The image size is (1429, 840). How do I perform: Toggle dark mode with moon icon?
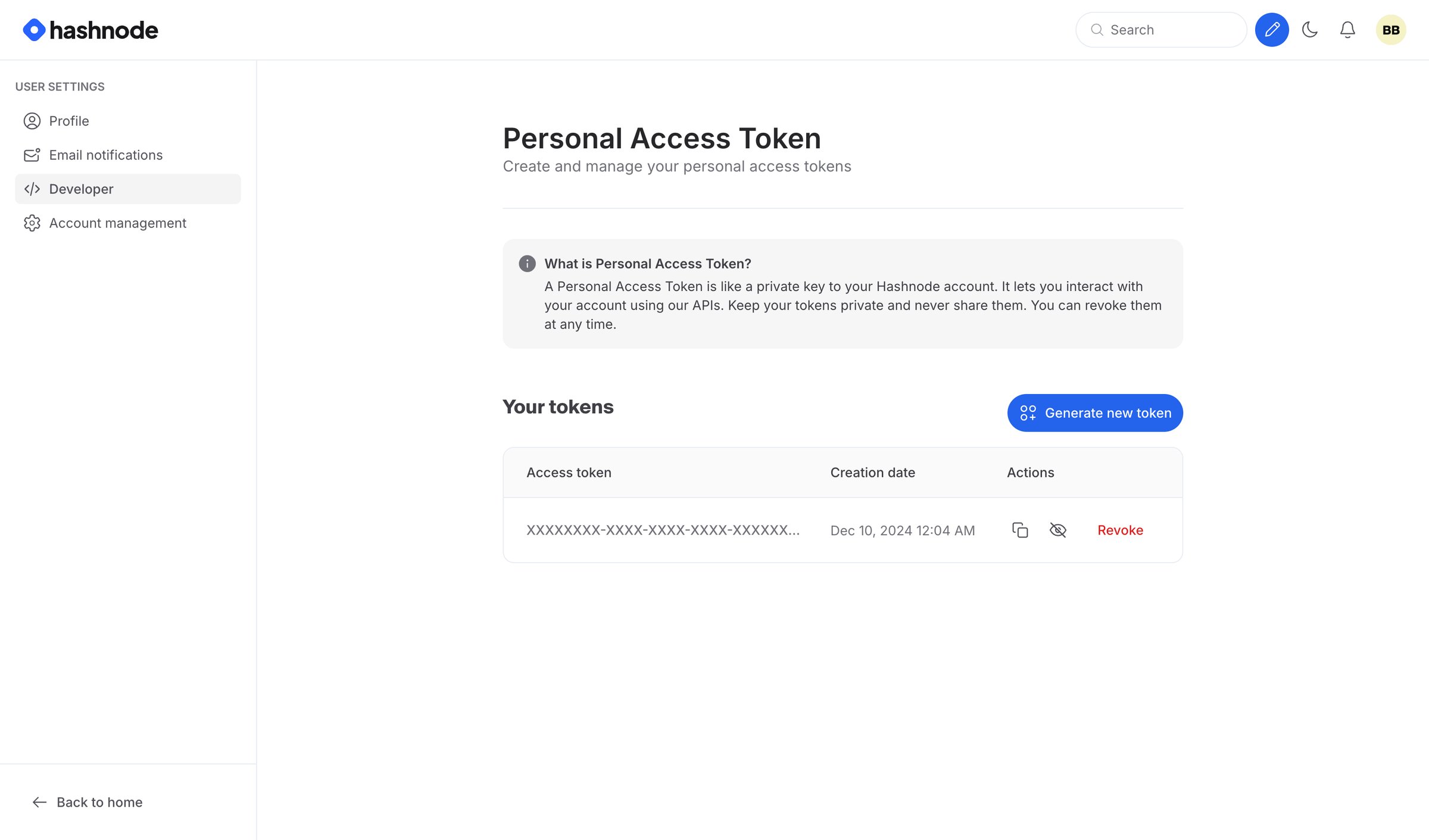pyautogui.click(x=1310, y=30)
